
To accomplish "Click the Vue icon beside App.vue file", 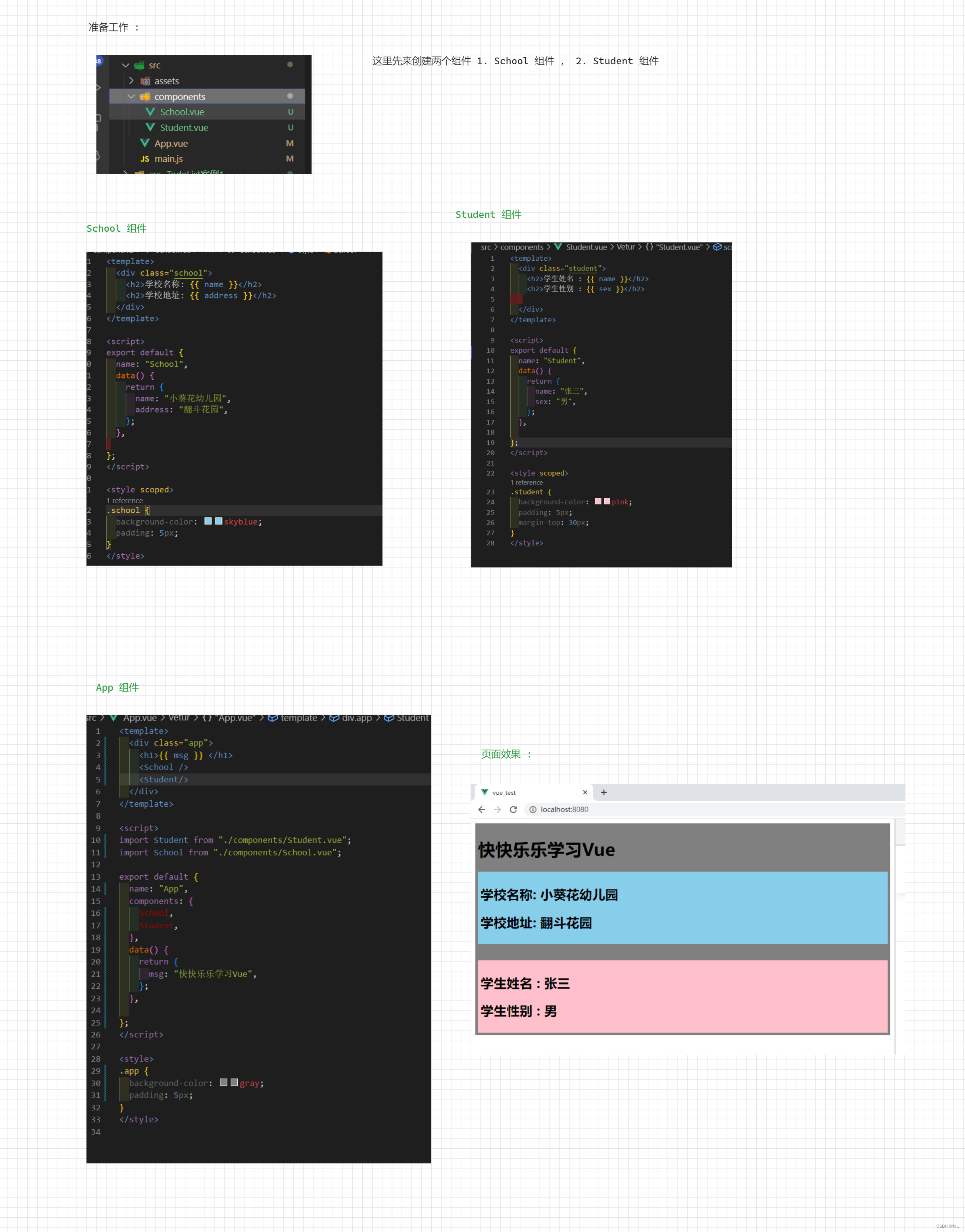I will [x=145, y=143].
